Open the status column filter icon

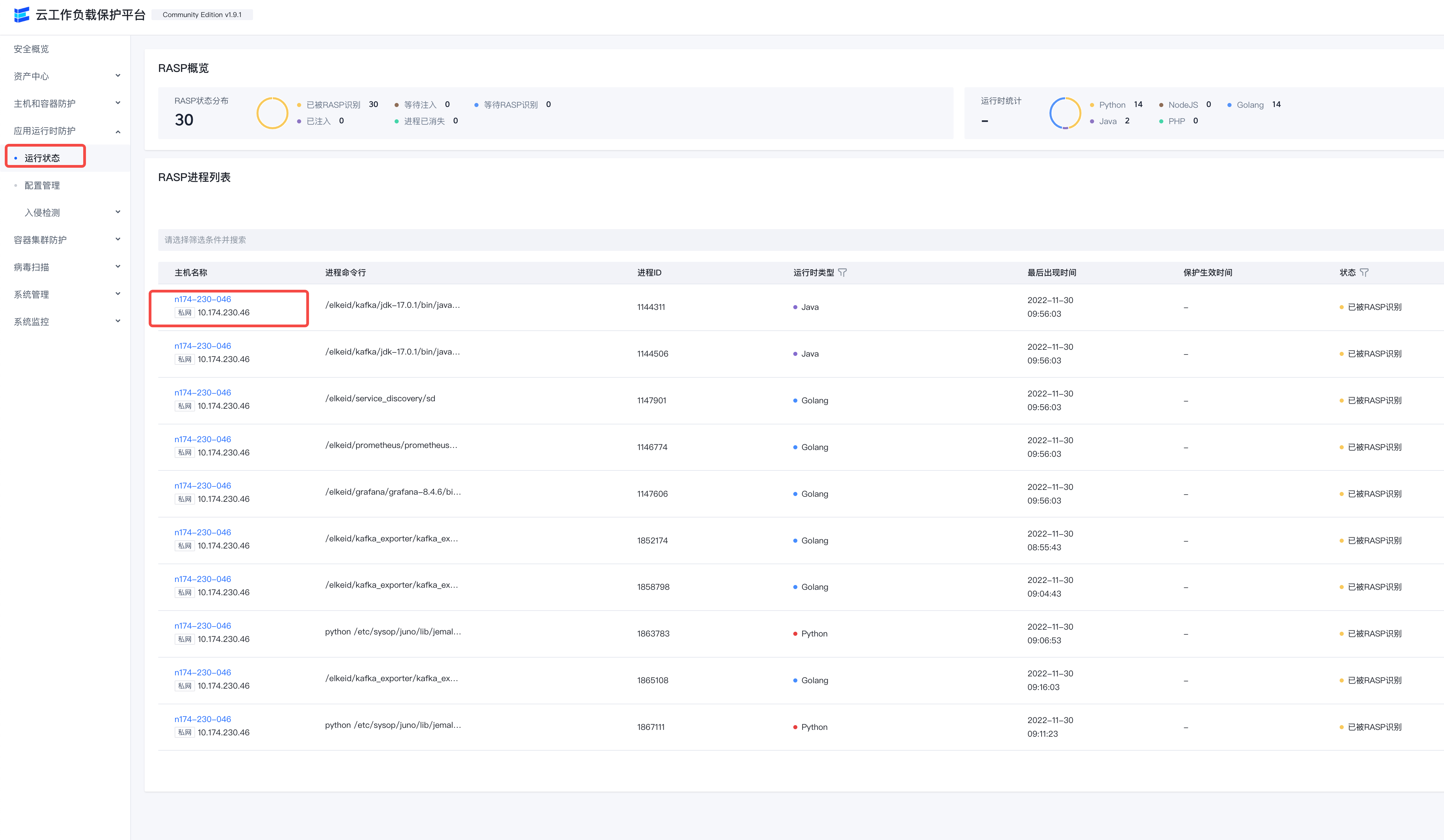click(1364, 272)
